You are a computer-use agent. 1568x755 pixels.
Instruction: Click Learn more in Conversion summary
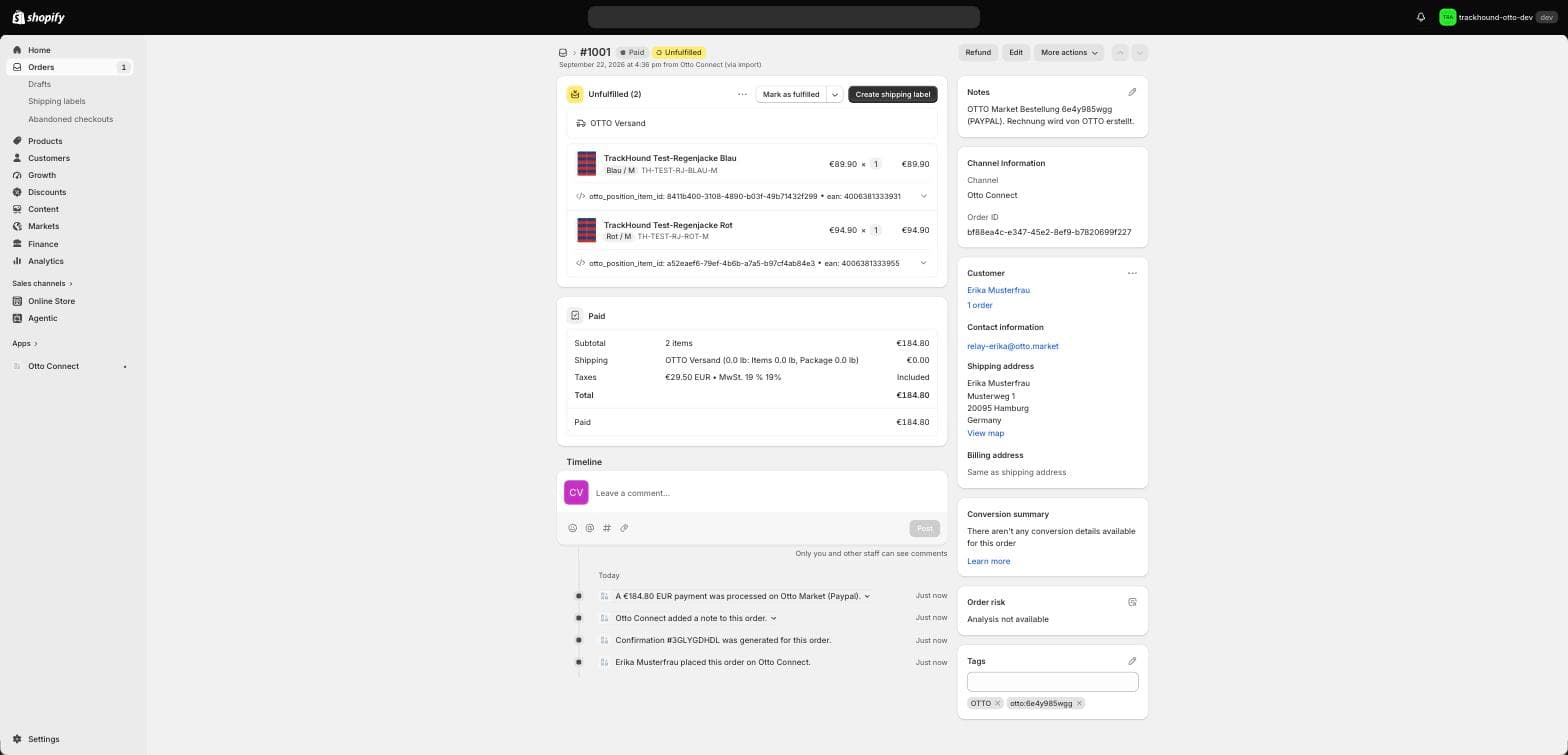988,561
